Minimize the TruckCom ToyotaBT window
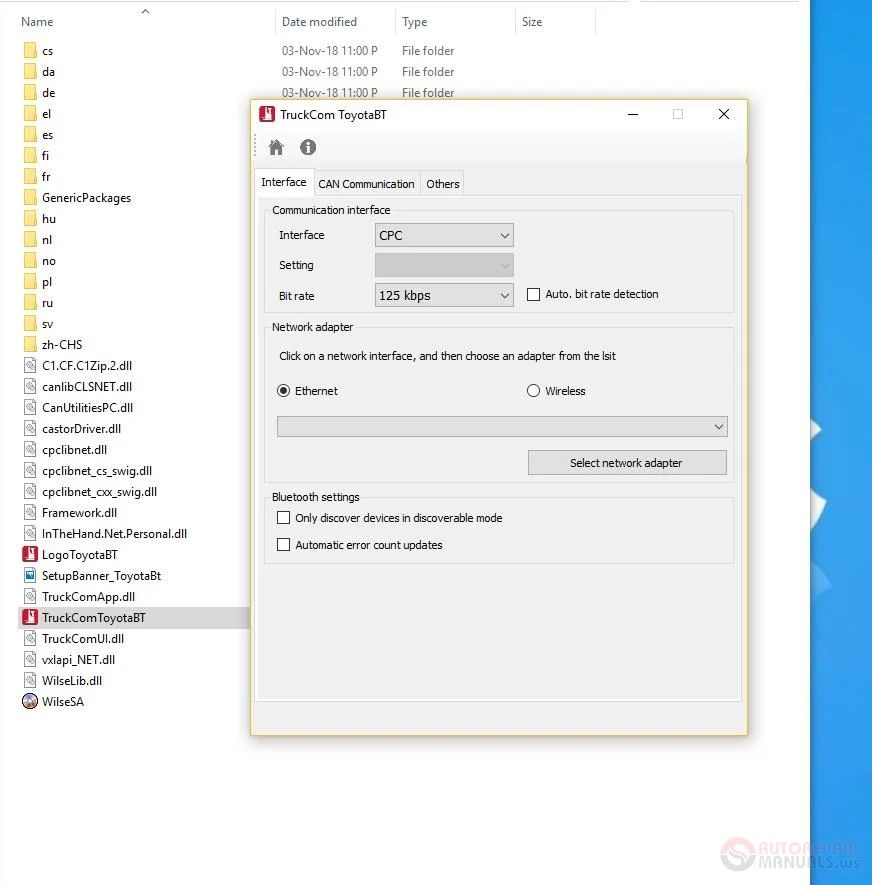 633,114
